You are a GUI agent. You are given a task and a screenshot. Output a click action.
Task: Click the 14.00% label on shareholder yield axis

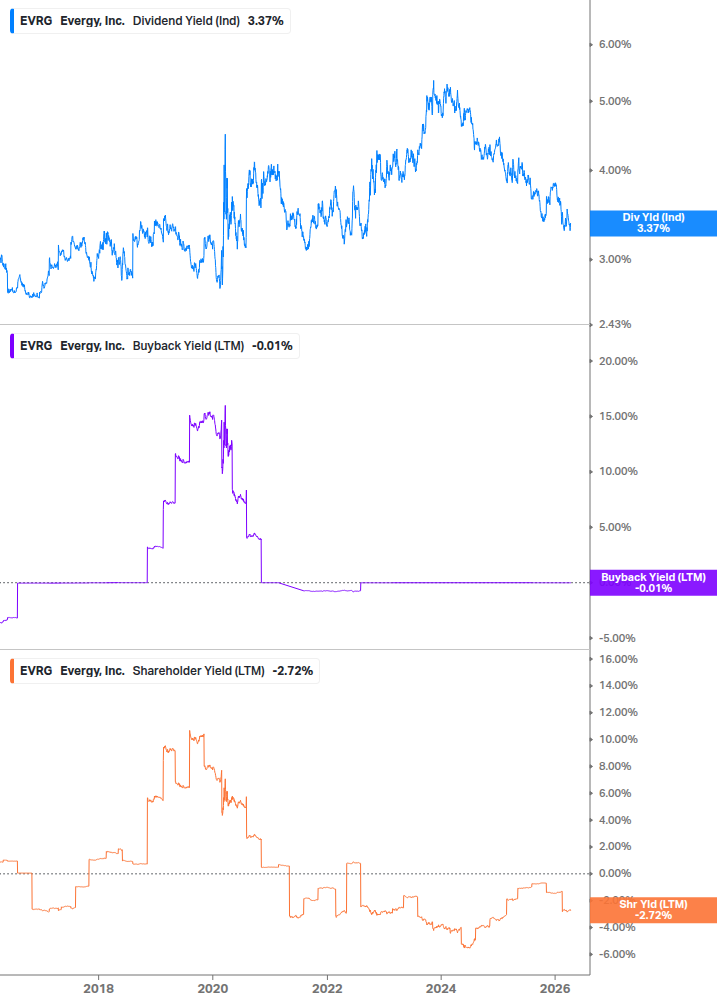click(618, 686)
